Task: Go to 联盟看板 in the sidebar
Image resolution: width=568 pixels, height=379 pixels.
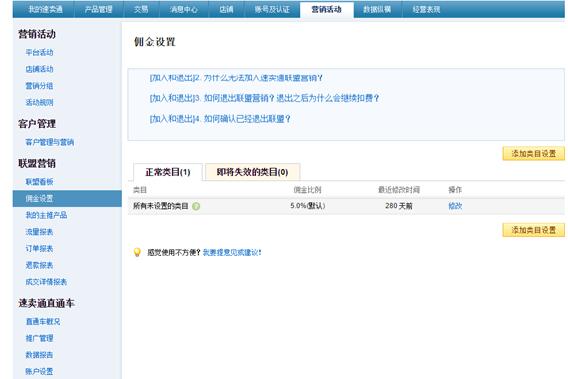Action: pyautogui.click(x=39, y=182)
